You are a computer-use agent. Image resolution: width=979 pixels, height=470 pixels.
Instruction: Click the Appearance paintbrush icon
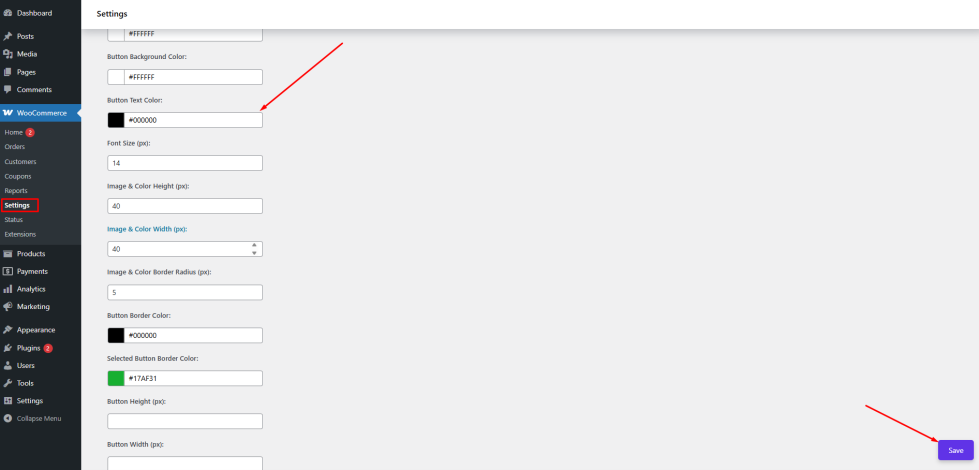pyautogui.click(x=7, y=330)
